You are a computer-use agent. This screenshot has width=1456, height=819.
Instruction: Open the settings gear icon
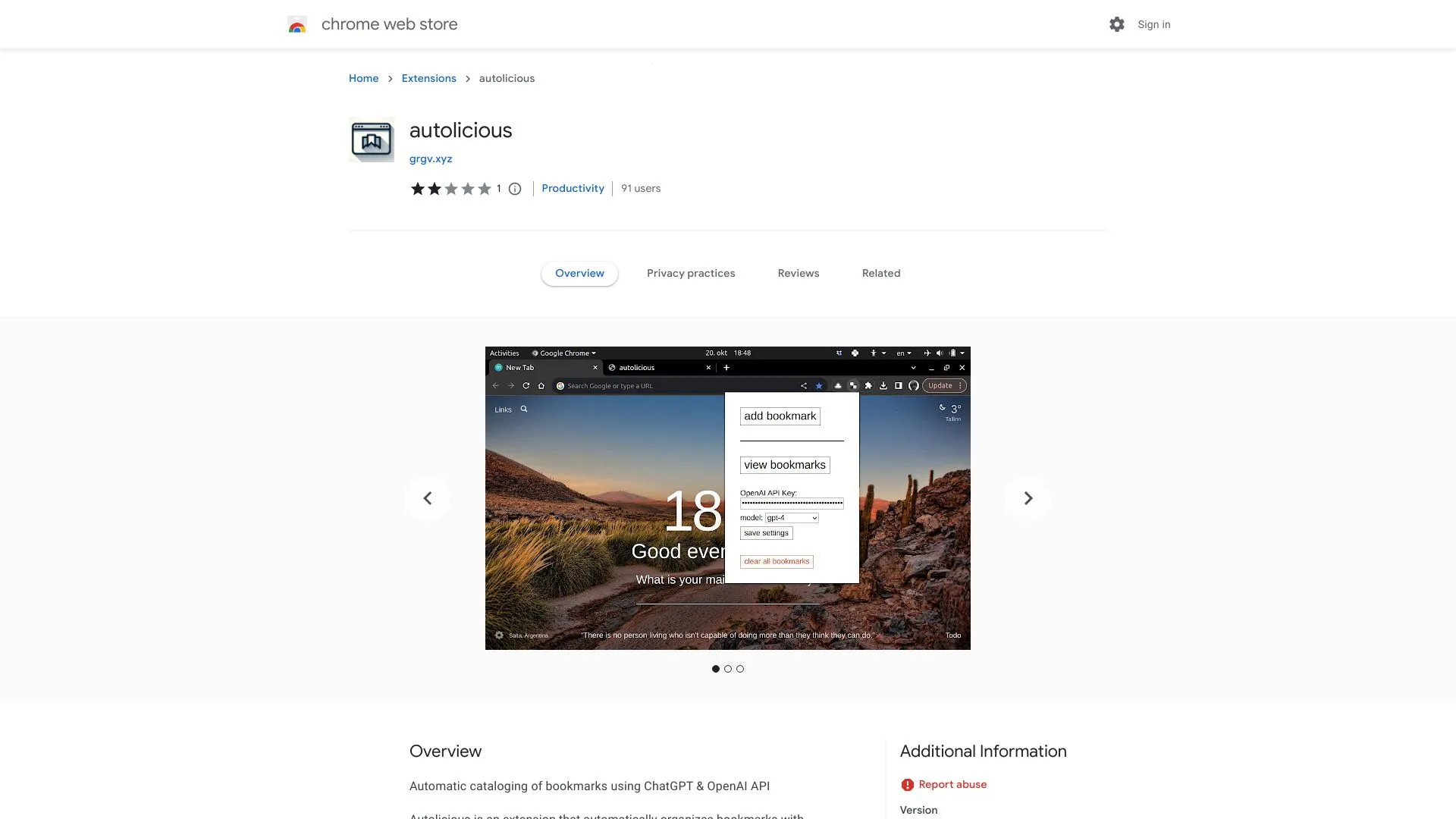(1116, 24)
